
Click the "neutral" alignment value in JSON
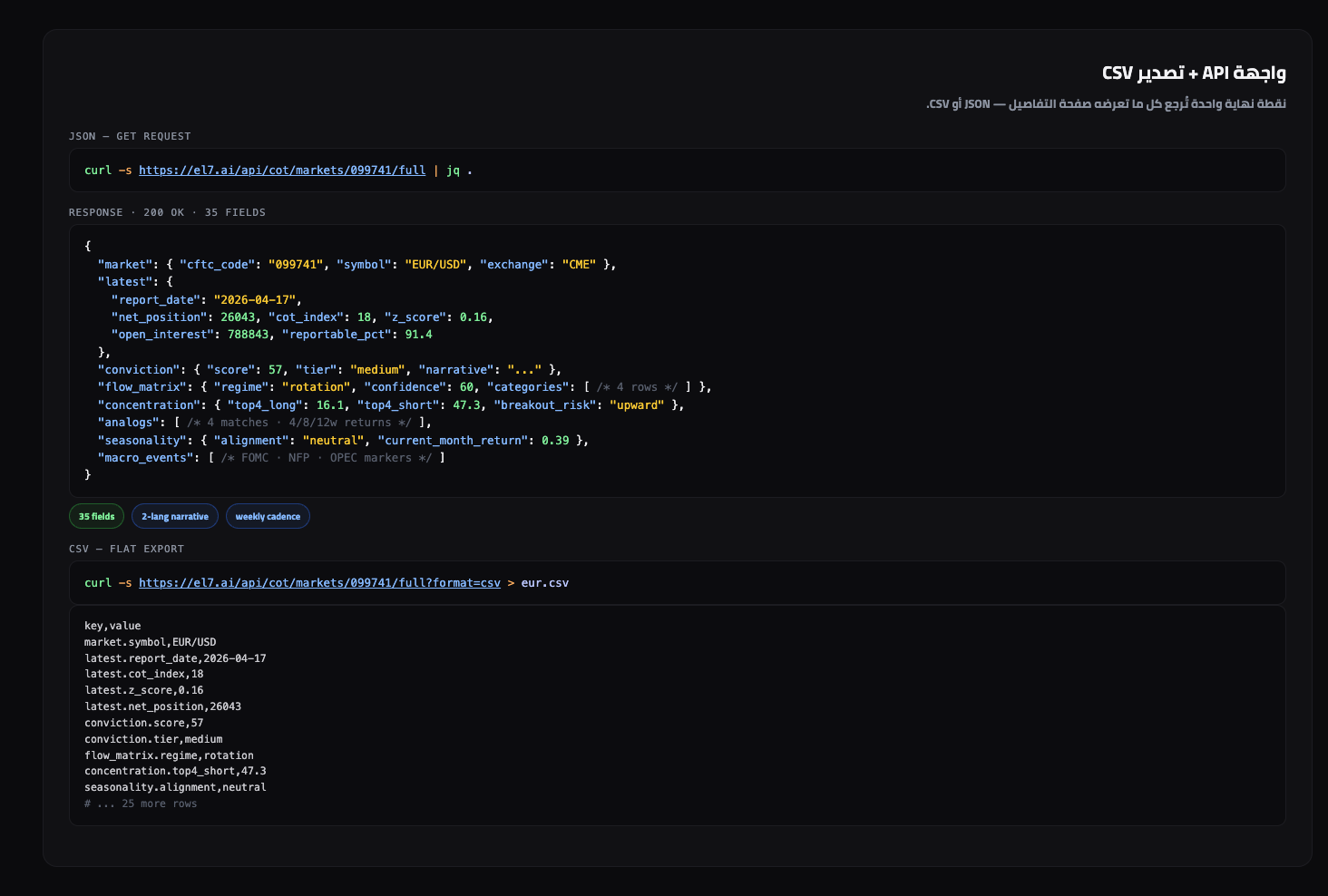coord(334,441)
